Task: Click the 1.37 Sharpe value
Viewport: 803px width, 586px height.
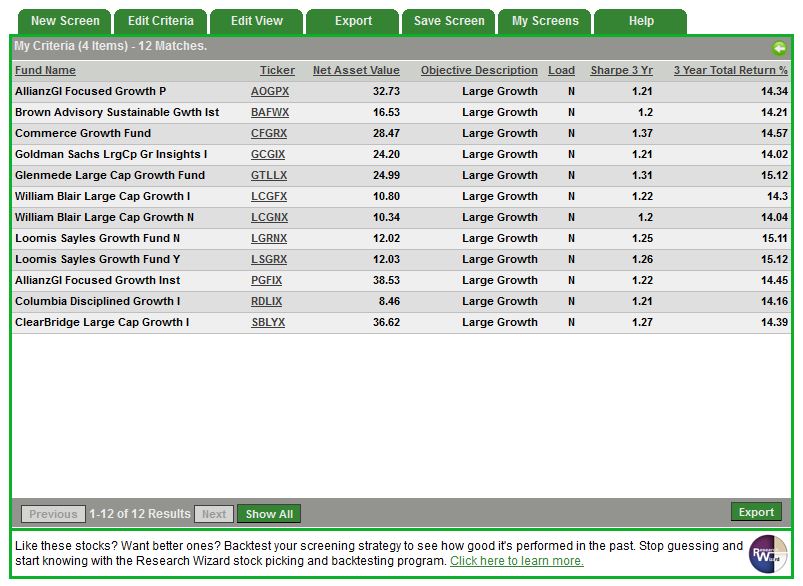Action: 642,133
